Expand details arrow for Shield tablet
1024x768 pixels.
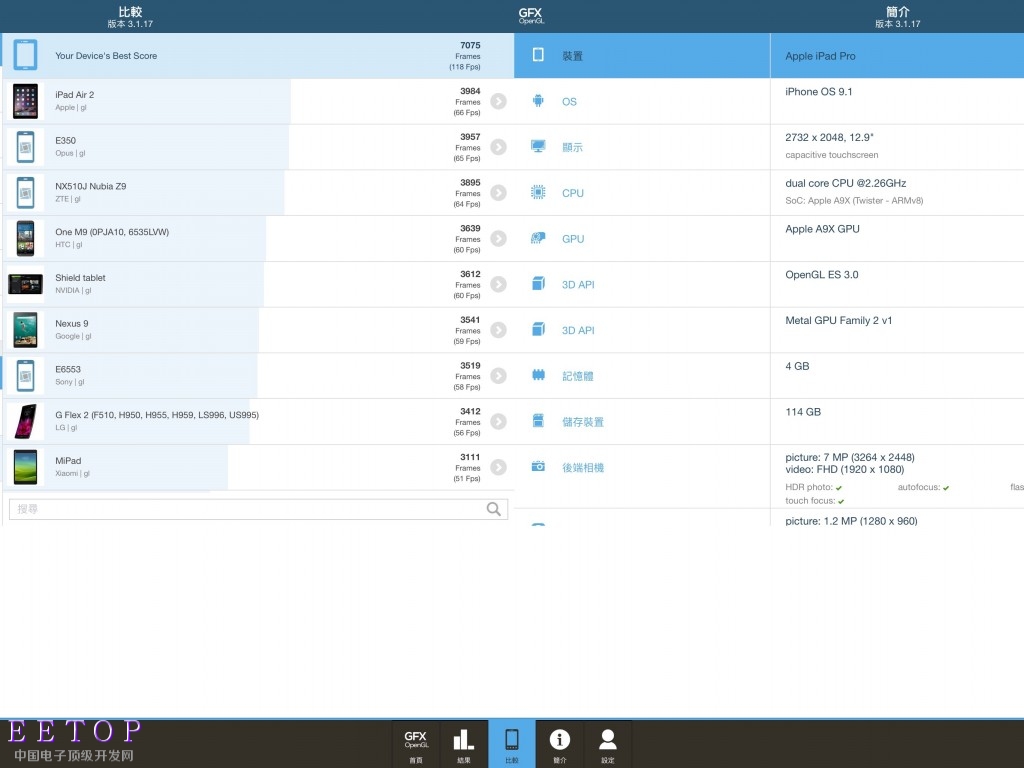[x=498, y=284]
